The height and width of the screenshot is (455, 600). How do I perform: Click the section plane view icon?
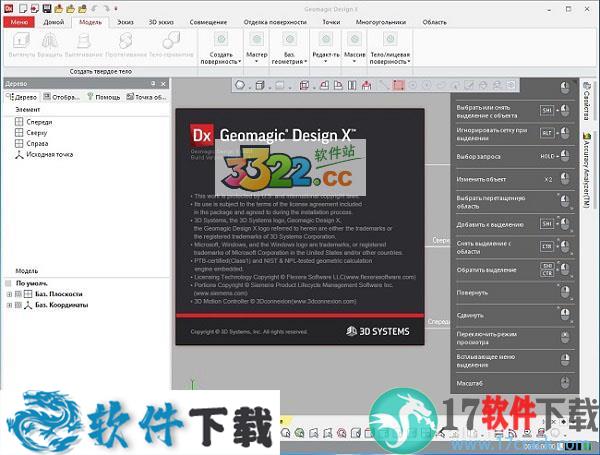pos(352,85)
